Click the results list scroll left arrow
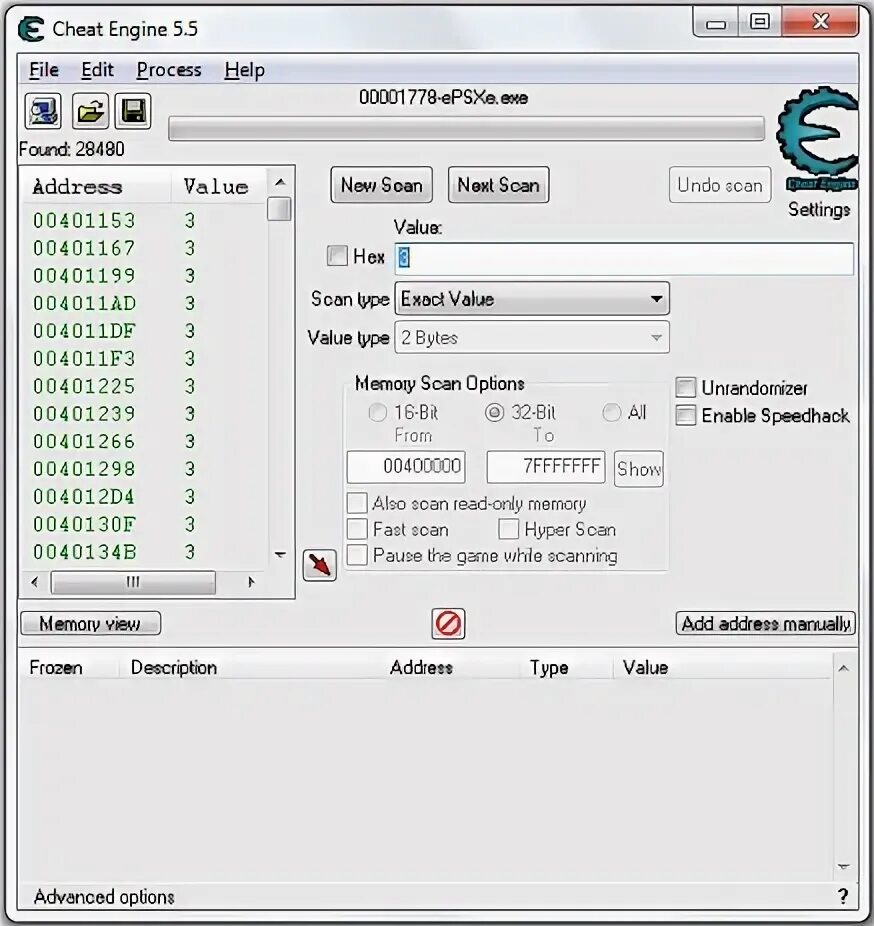 (35, 582)
